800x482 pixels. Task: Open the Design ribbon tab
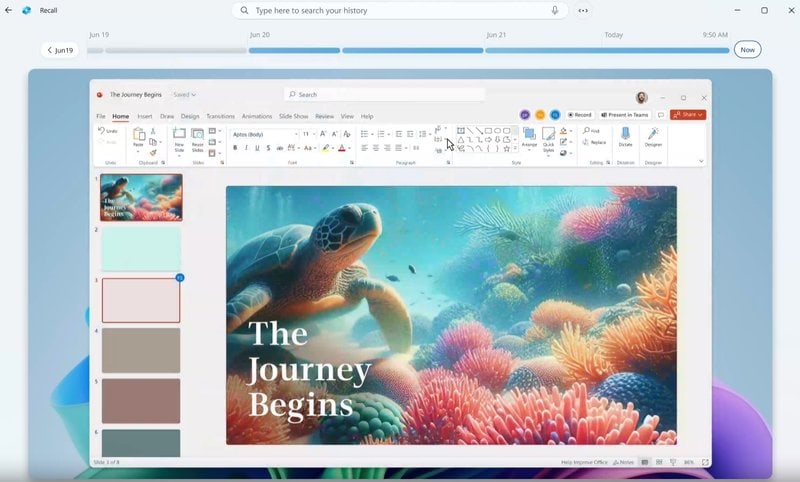pyautogui.click(x=190, y=116)
